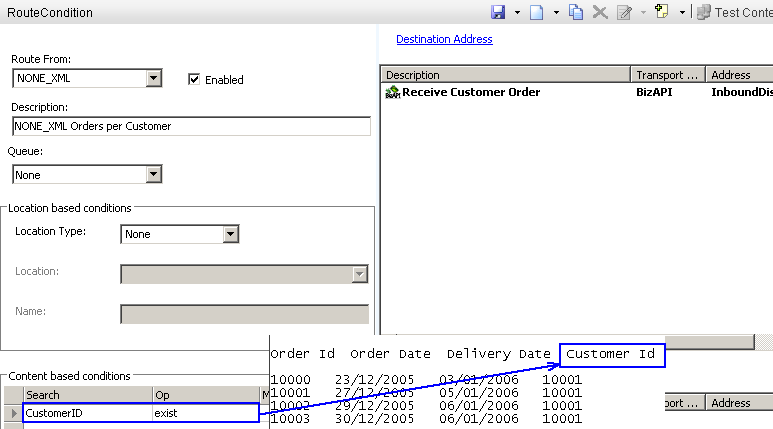The height and width of the screenshot is (429, 773).
Task: Open the Queue dropdown
Action: [x=154, y=174]
